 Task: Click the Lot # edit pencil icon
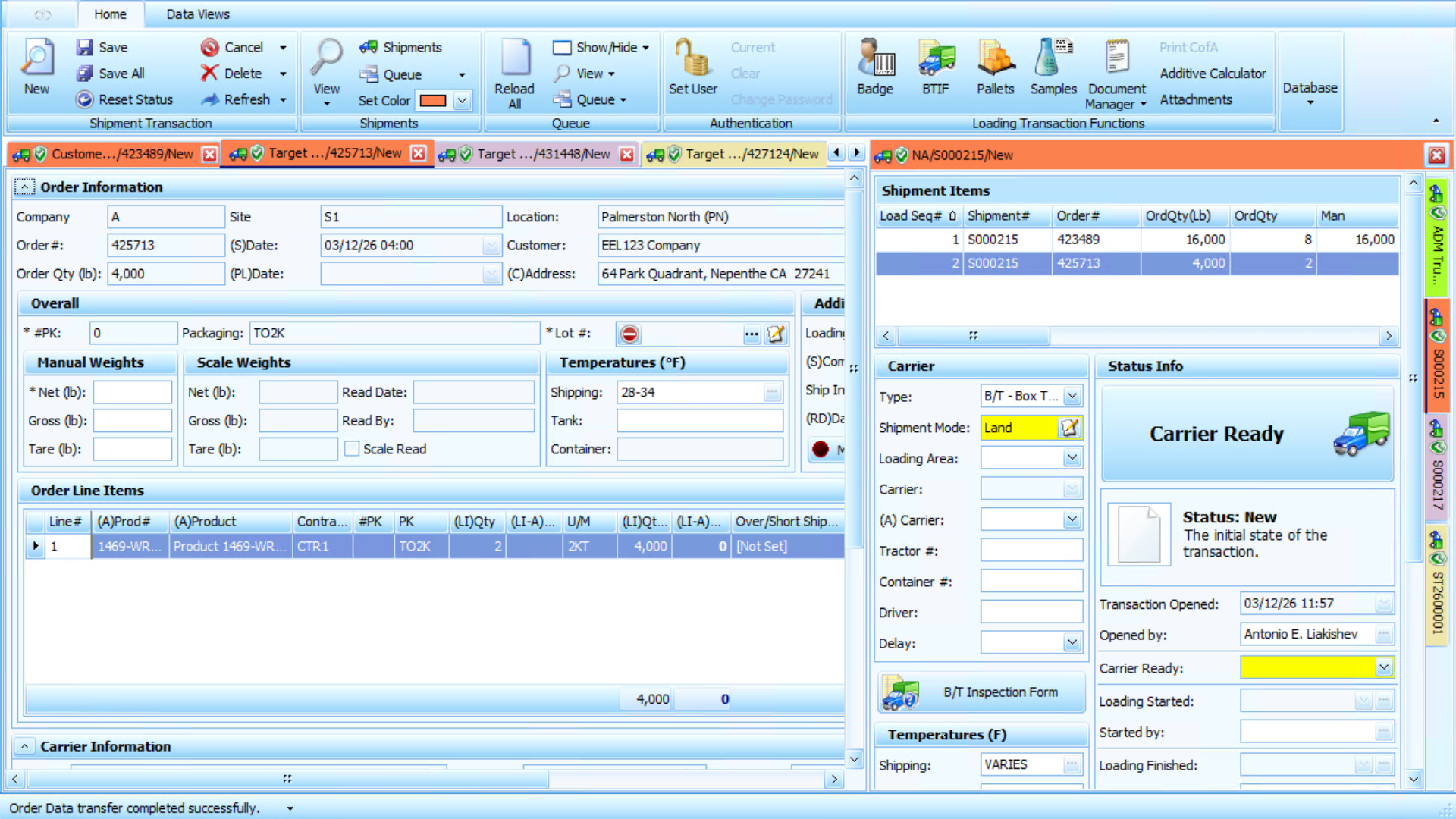click(776, 334)
